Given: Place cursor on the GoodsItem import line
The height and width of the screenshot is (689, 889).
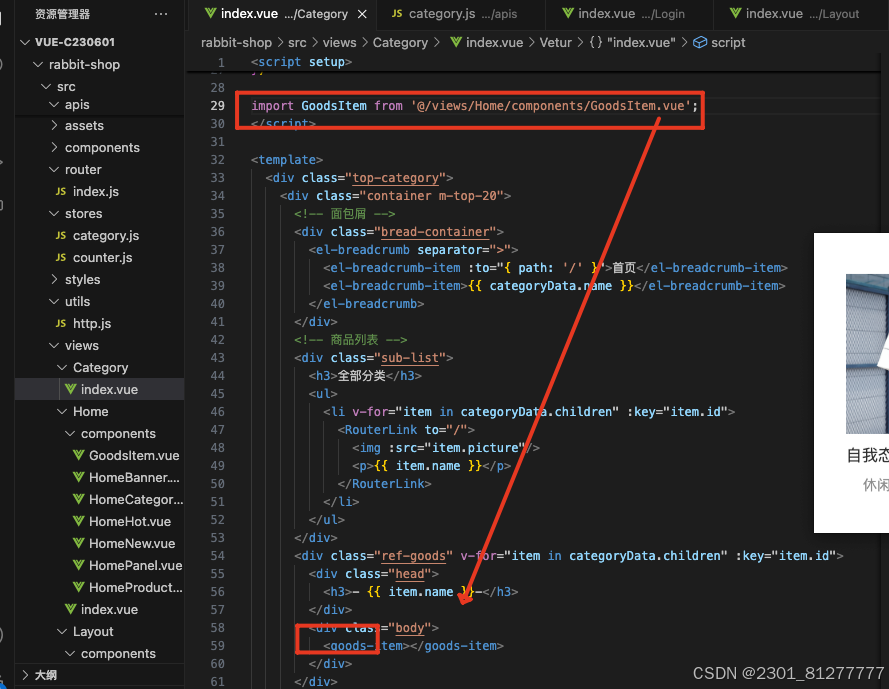Looking at the screenshot, I should point(475,105).
